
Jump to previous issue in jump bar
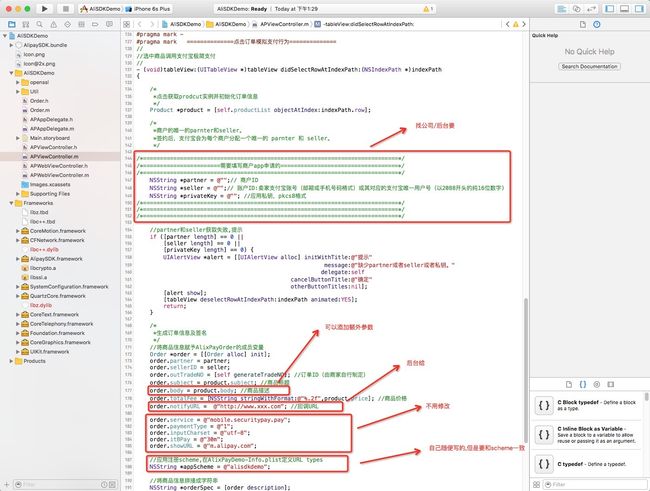(x=507, y=24)
